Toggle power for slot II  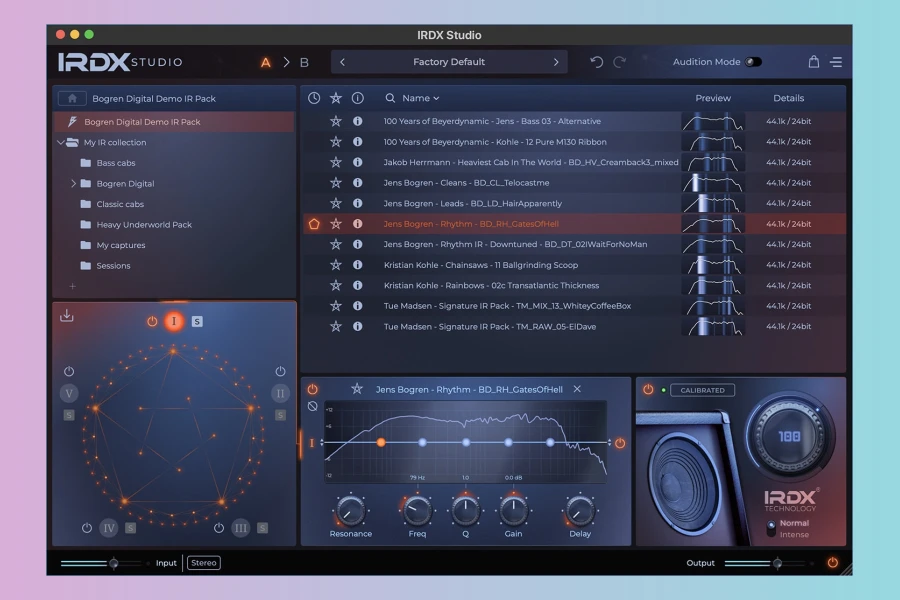pyautogui.click(x=280, y=371)
